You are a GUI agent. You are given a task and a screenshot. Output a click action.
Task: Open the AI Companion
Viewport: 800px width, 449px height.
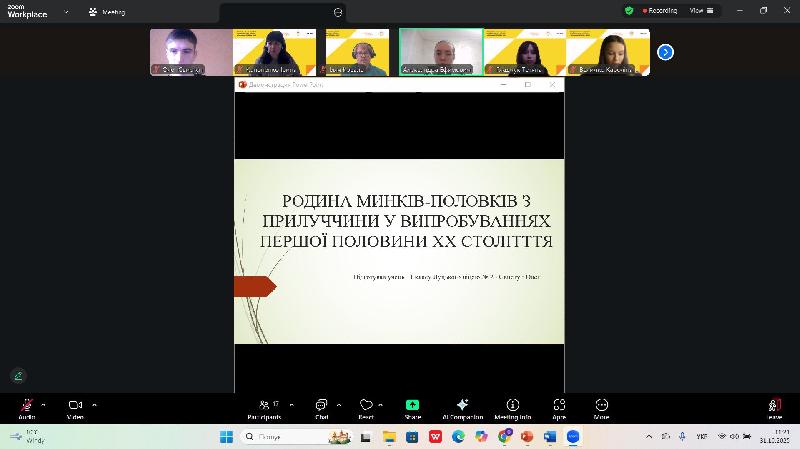point(461,406)
